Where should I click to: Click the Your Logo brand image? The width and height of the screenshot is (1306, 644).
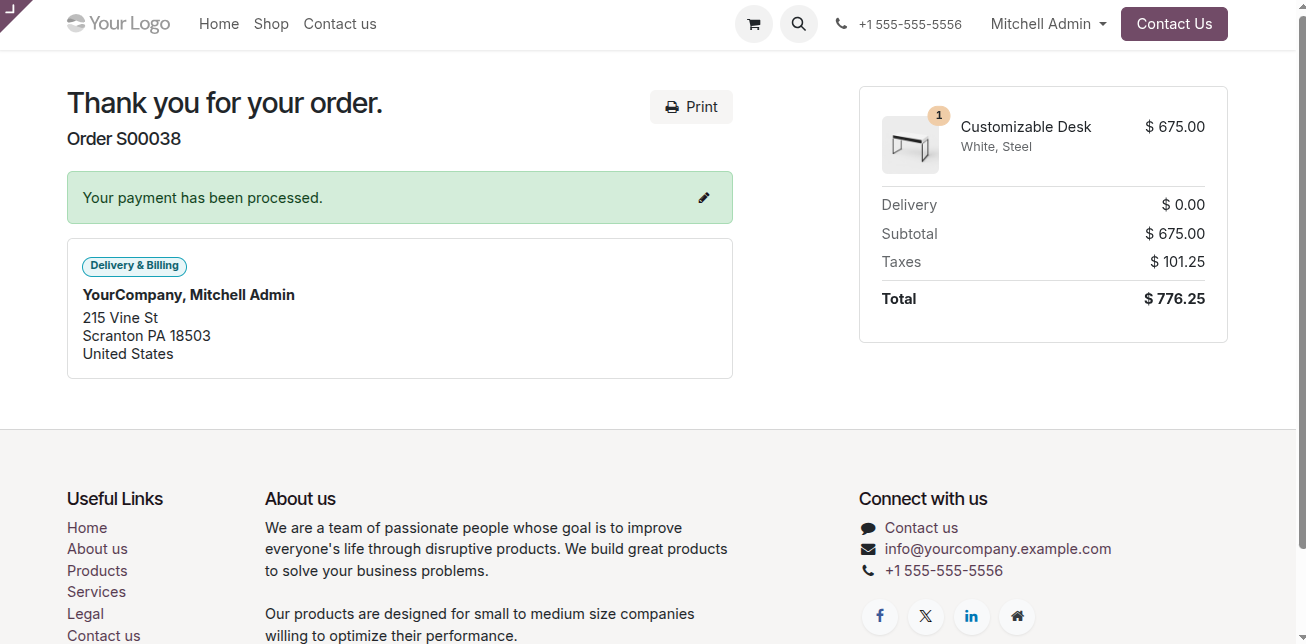tap(119, 24)
